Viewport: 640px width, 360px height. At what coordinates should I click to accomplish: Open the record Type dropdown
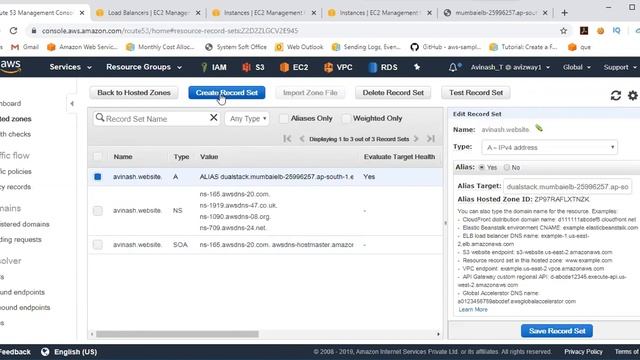549,147
